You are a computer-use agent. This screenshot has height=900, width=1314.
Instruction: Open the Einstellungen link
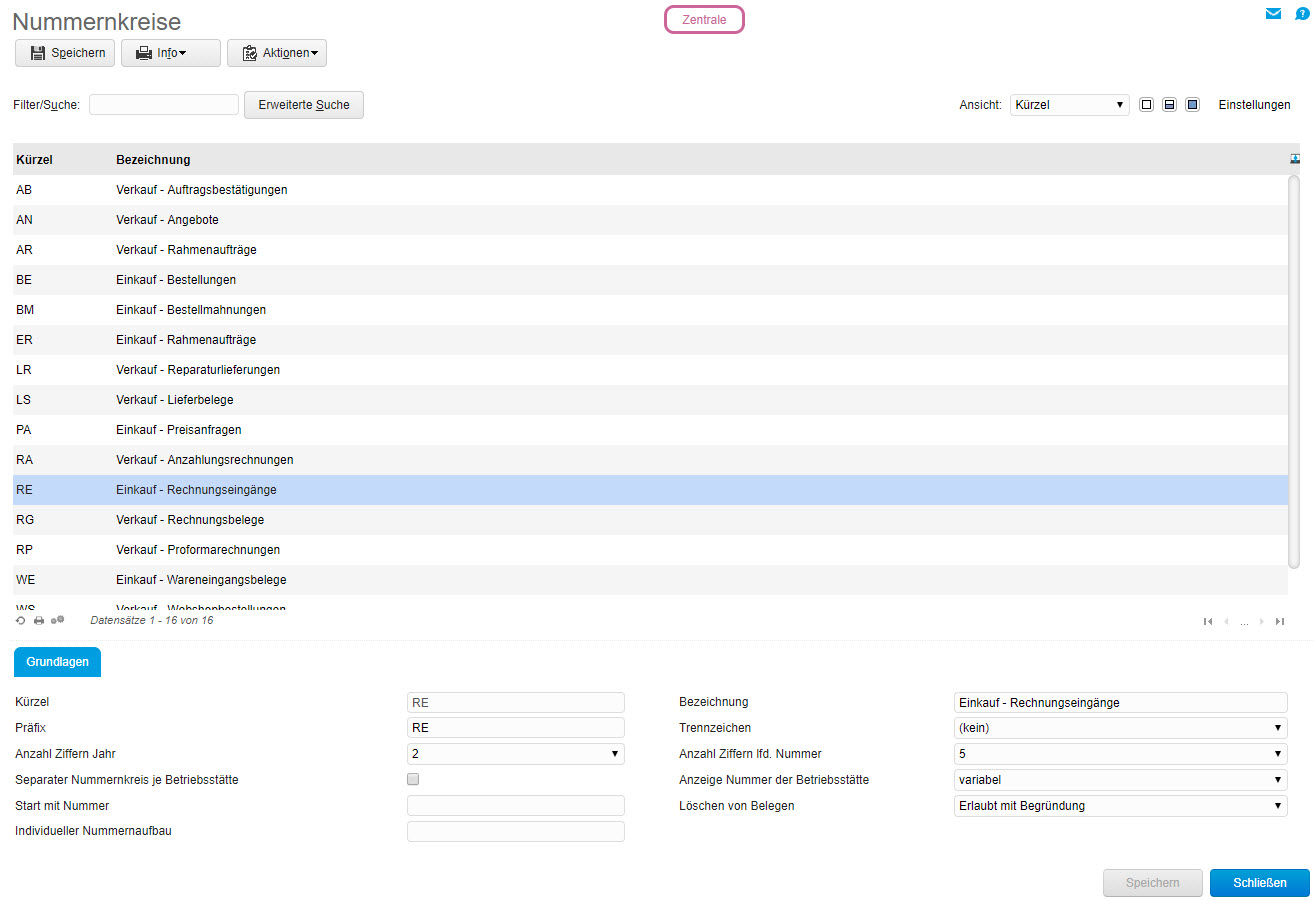(1254, 104)
